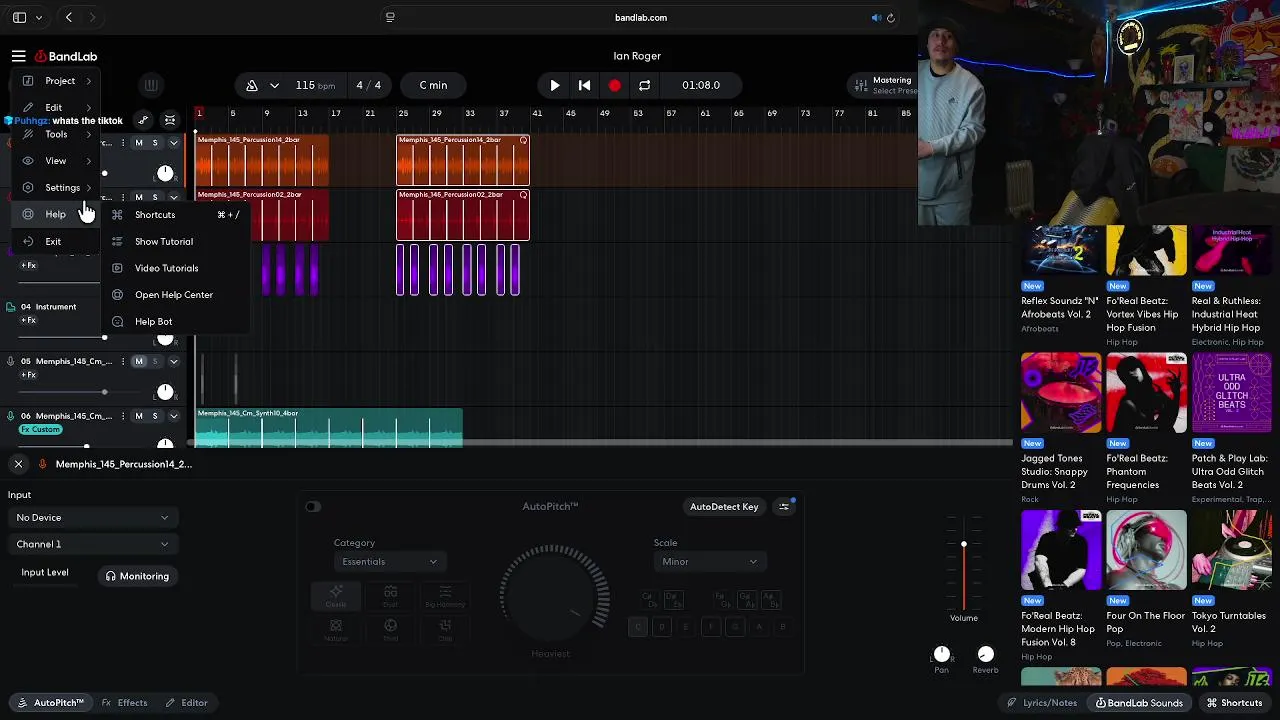Open the No Device input dropdown
The height and width of the screenshot is (720, 1280).
[92, 518]
